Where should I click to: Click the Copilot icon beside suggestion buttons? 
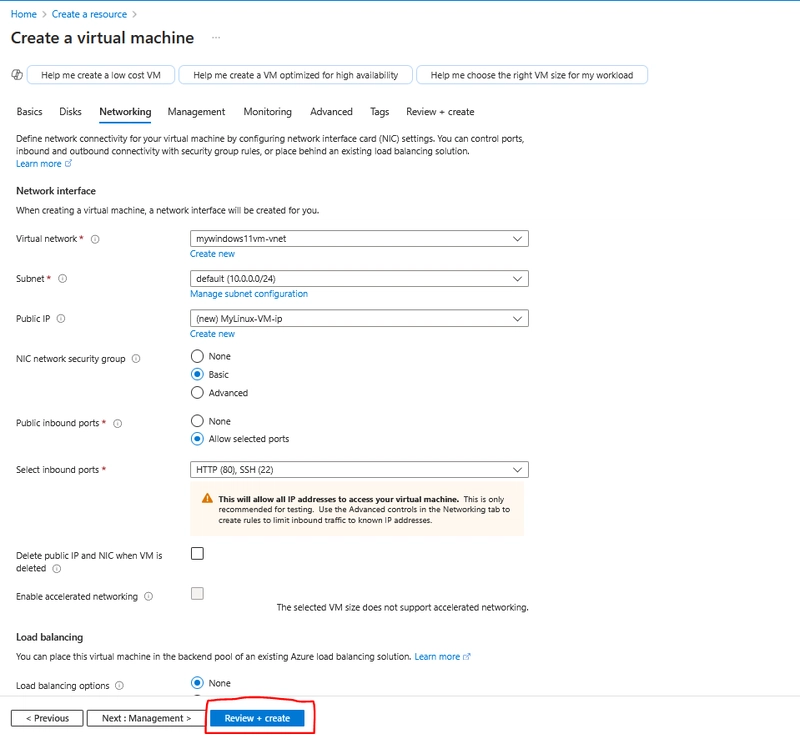point(17,75)
